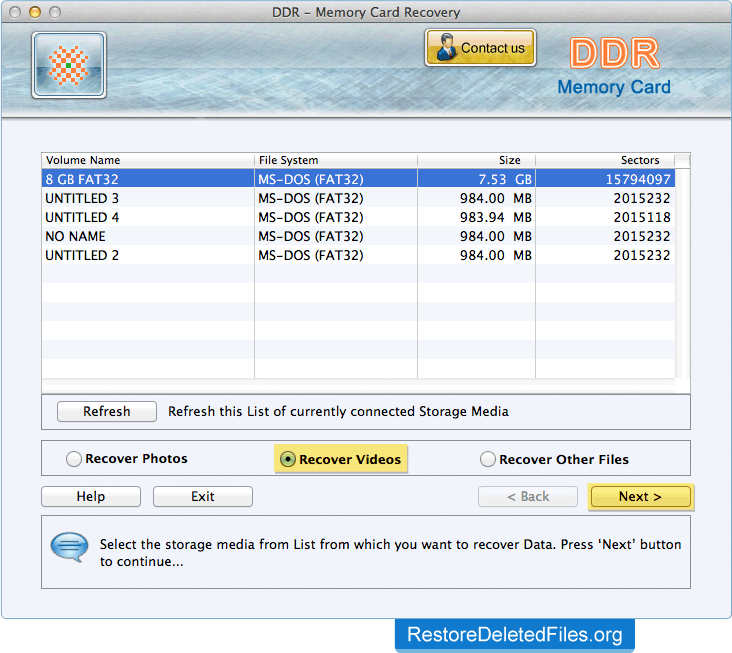Click the 983.94 MB size cell
The height and width of the screenshot is (653, 732).
tap(476, 217)
